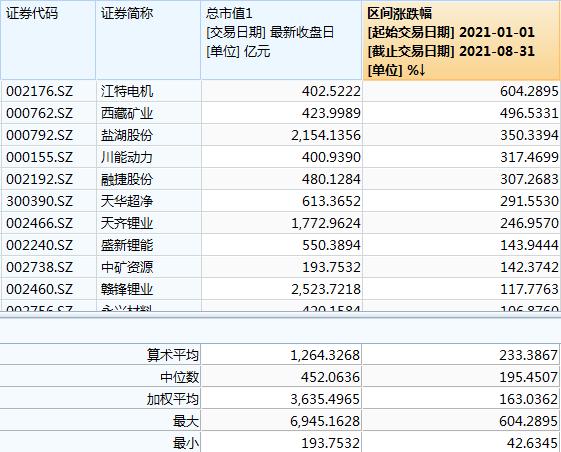
Task: Click the 最小 summary row label
Action: click(186, 443)
